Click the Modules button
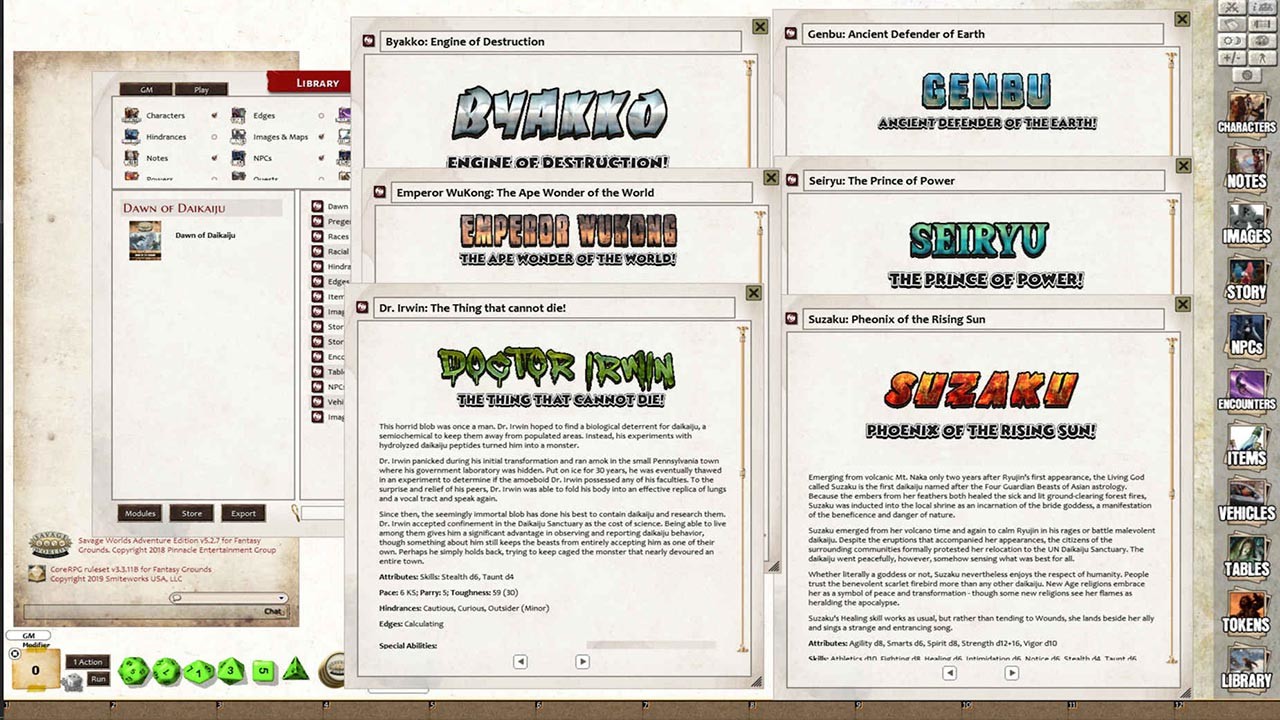 [140, 513]
